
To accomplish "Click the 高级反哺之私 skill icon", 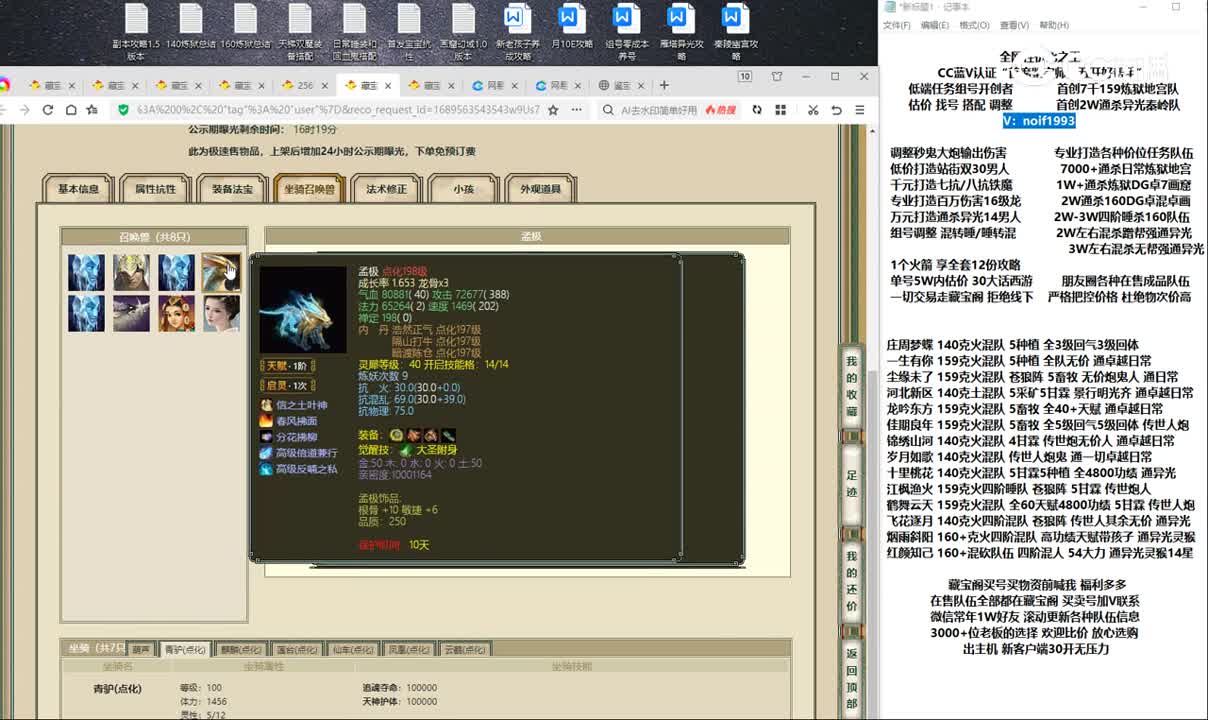I will [266, 469].
